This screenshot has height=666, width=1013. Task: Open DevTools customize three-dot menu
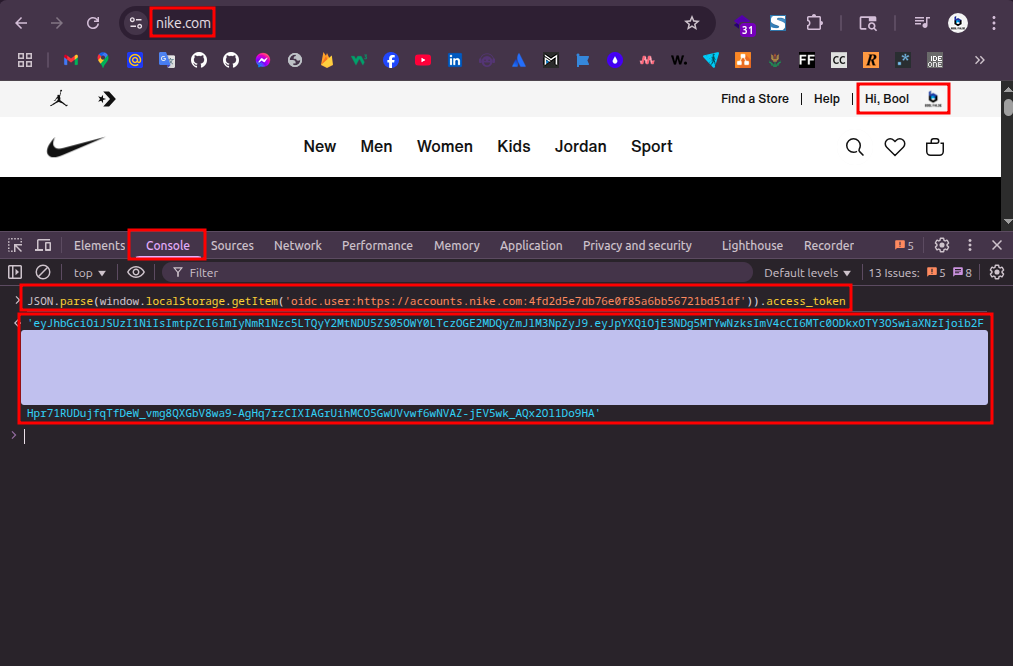pyautogui.click(x=970, y=245)
